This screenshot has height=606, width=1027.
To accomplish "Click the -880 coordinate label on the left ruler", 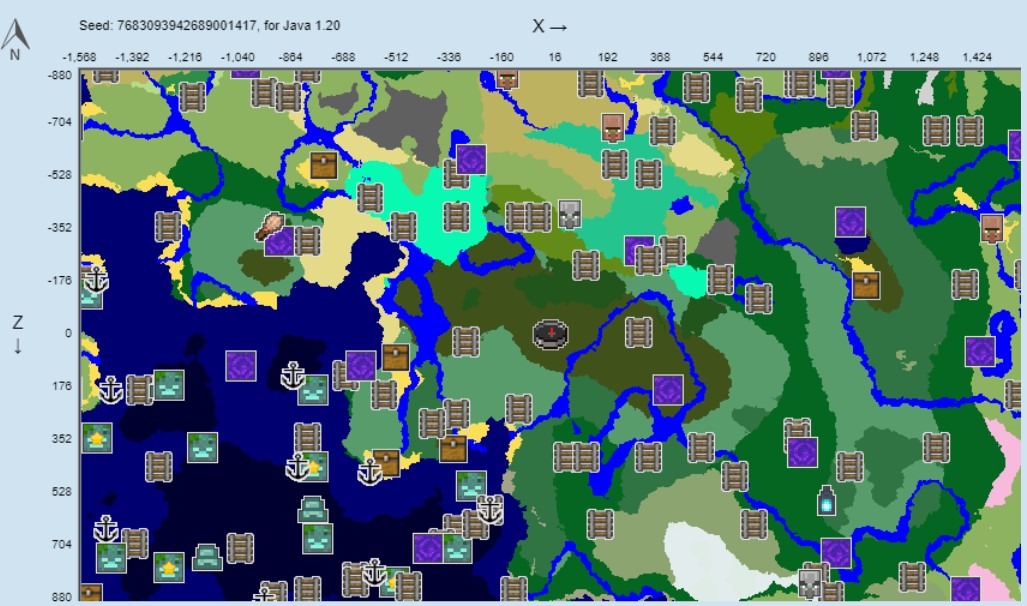I will [x=59, y=73].
